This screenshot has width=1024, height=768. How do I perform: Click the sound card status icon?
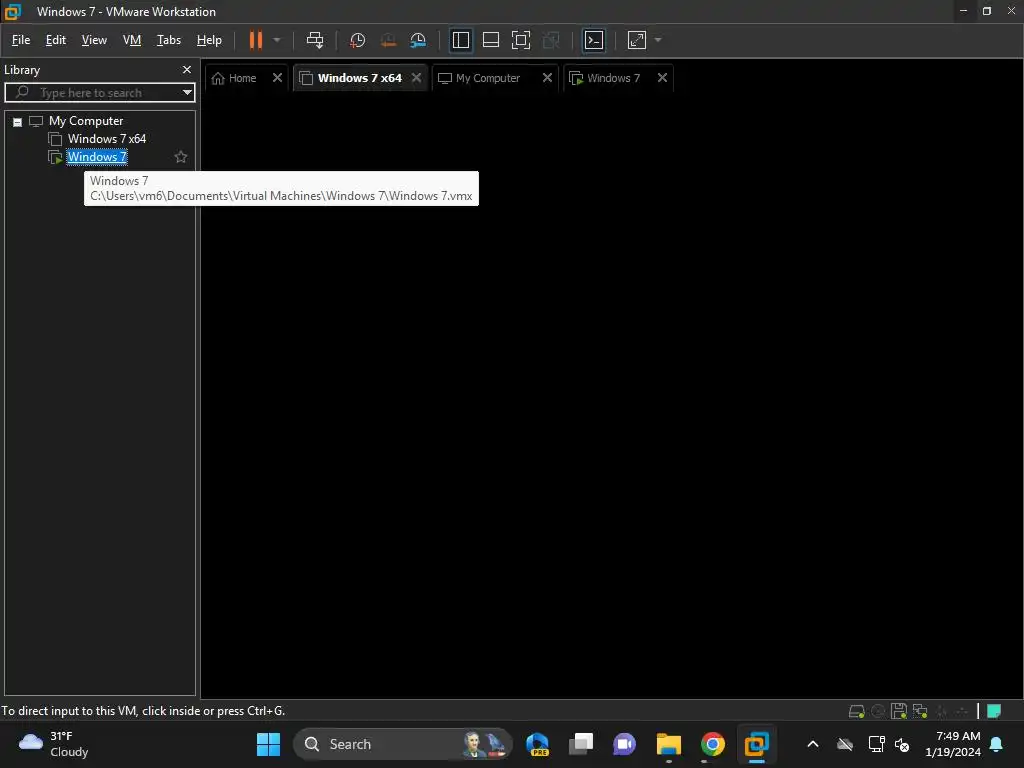tap(942, 711)
